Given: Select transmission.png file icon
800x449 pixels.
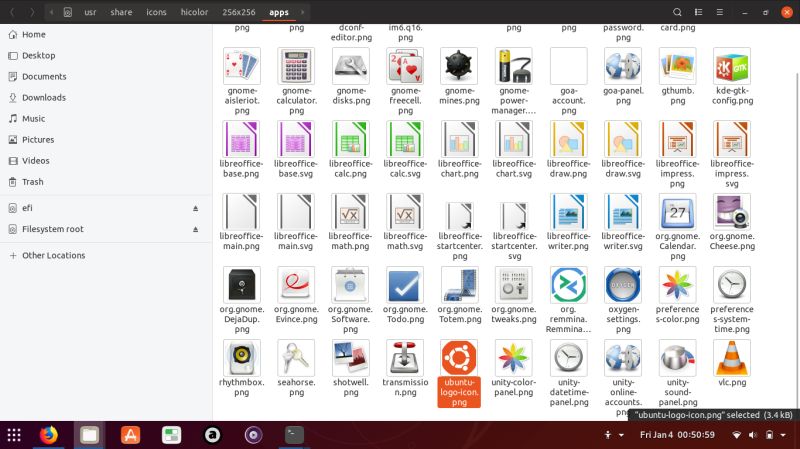Looking at the screenshot, I should (x=405, y=358).
